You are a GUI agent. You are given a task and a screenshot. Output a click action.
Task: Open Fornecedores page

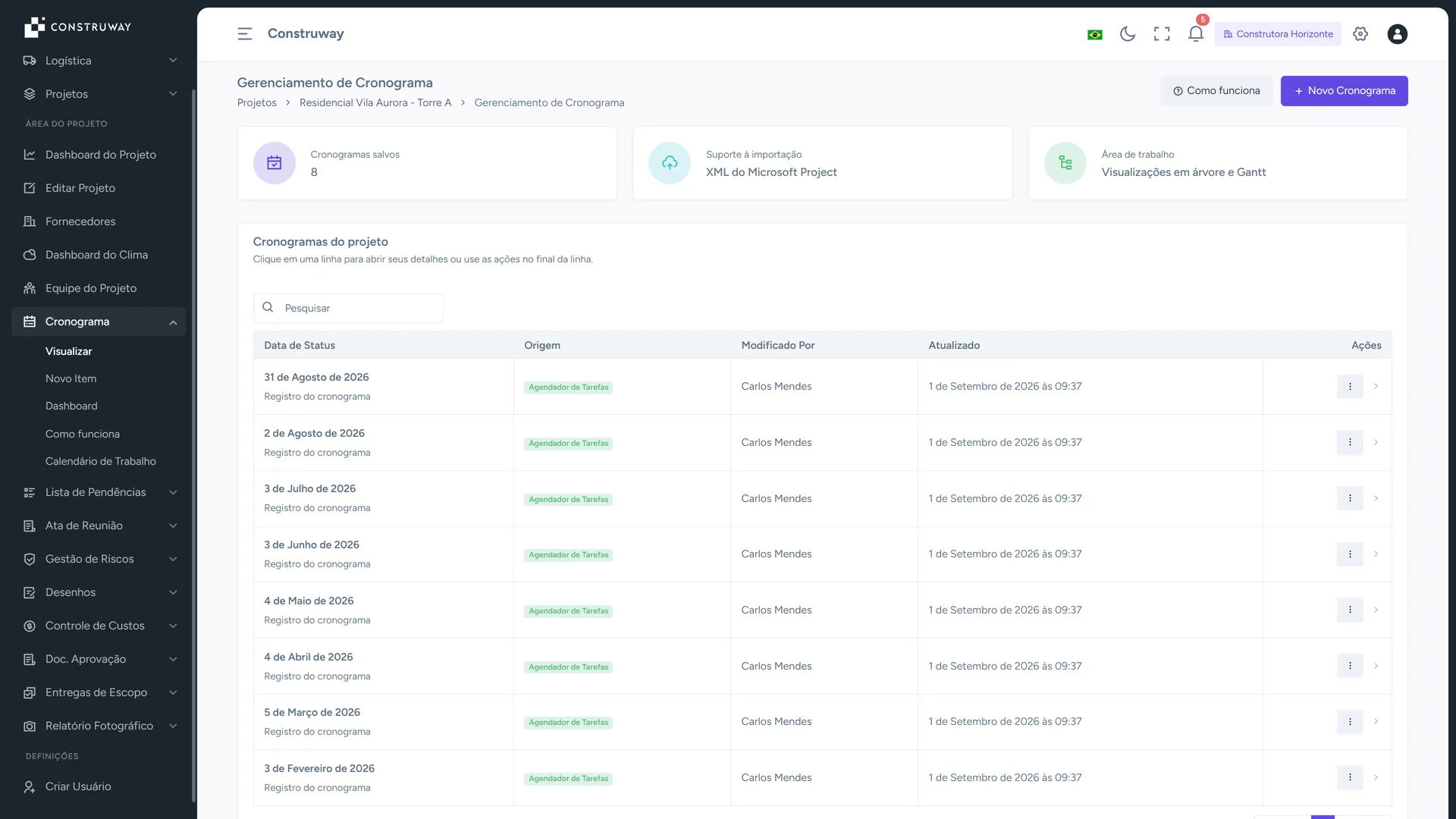(99, 221)
